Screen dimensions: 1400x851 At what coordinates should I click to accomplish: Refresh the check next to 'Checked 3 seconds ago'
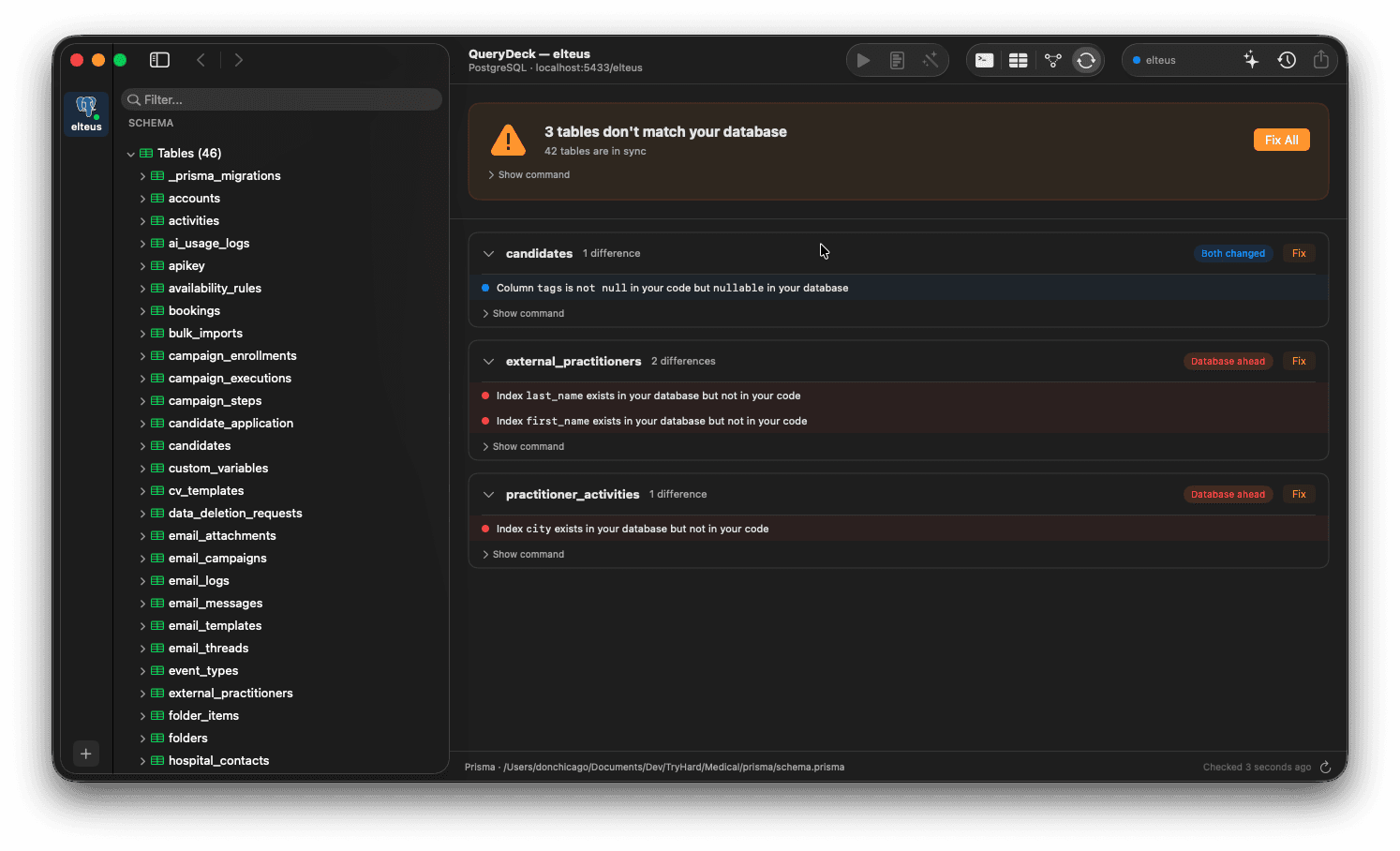click(x=1325, y=767)
